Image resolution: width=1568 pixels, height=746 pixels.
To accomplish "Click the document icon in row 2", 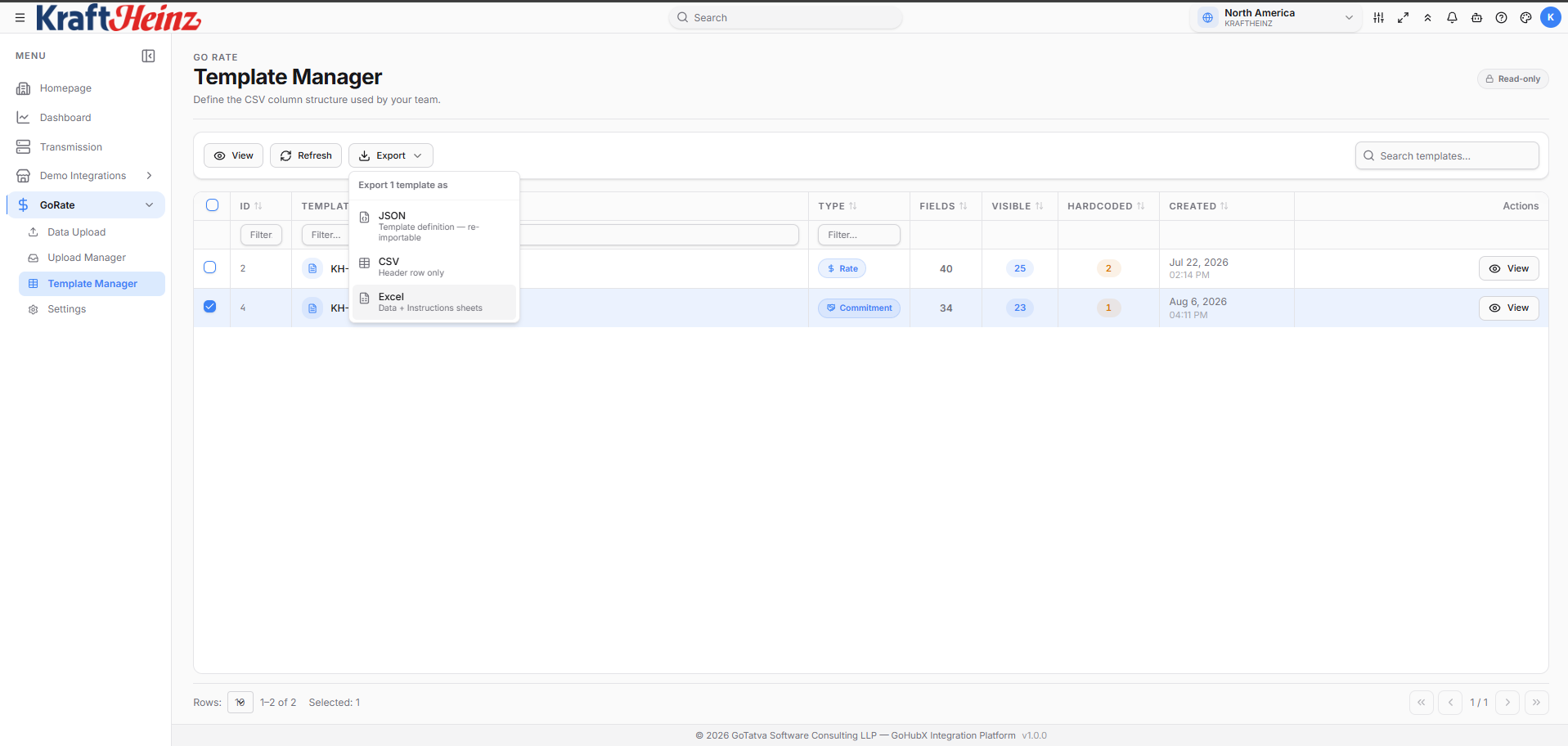I will click(312, 268).
